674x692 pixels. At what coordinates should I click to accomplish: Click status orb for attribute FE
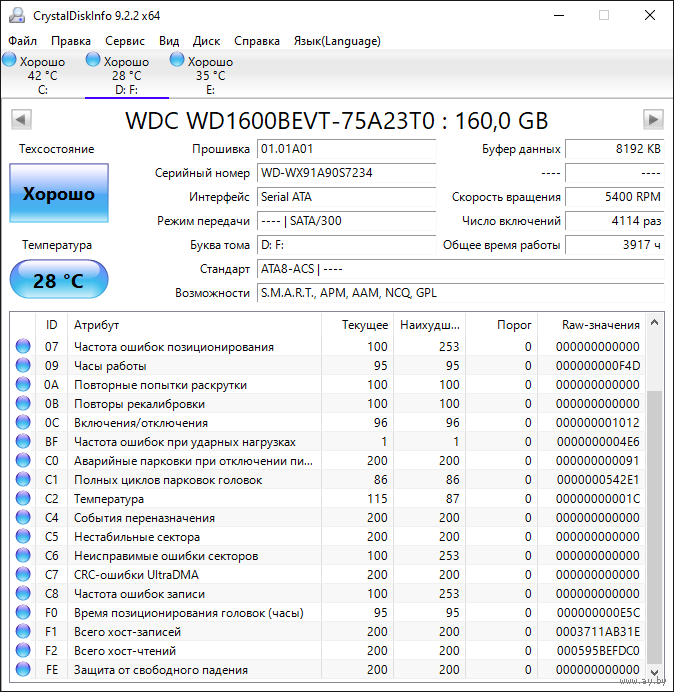[x=23, y=669]
